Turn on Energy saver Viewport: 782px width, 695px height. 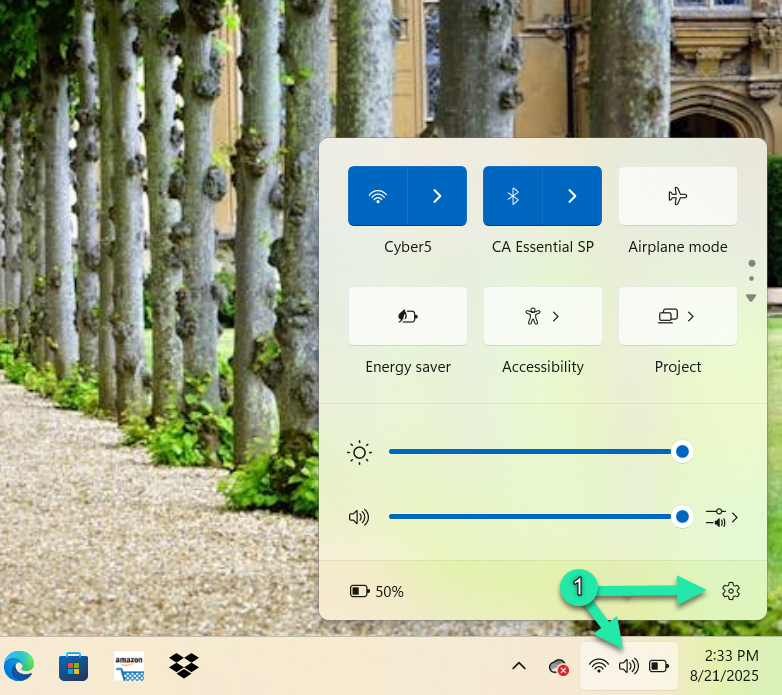click(408, 316)
